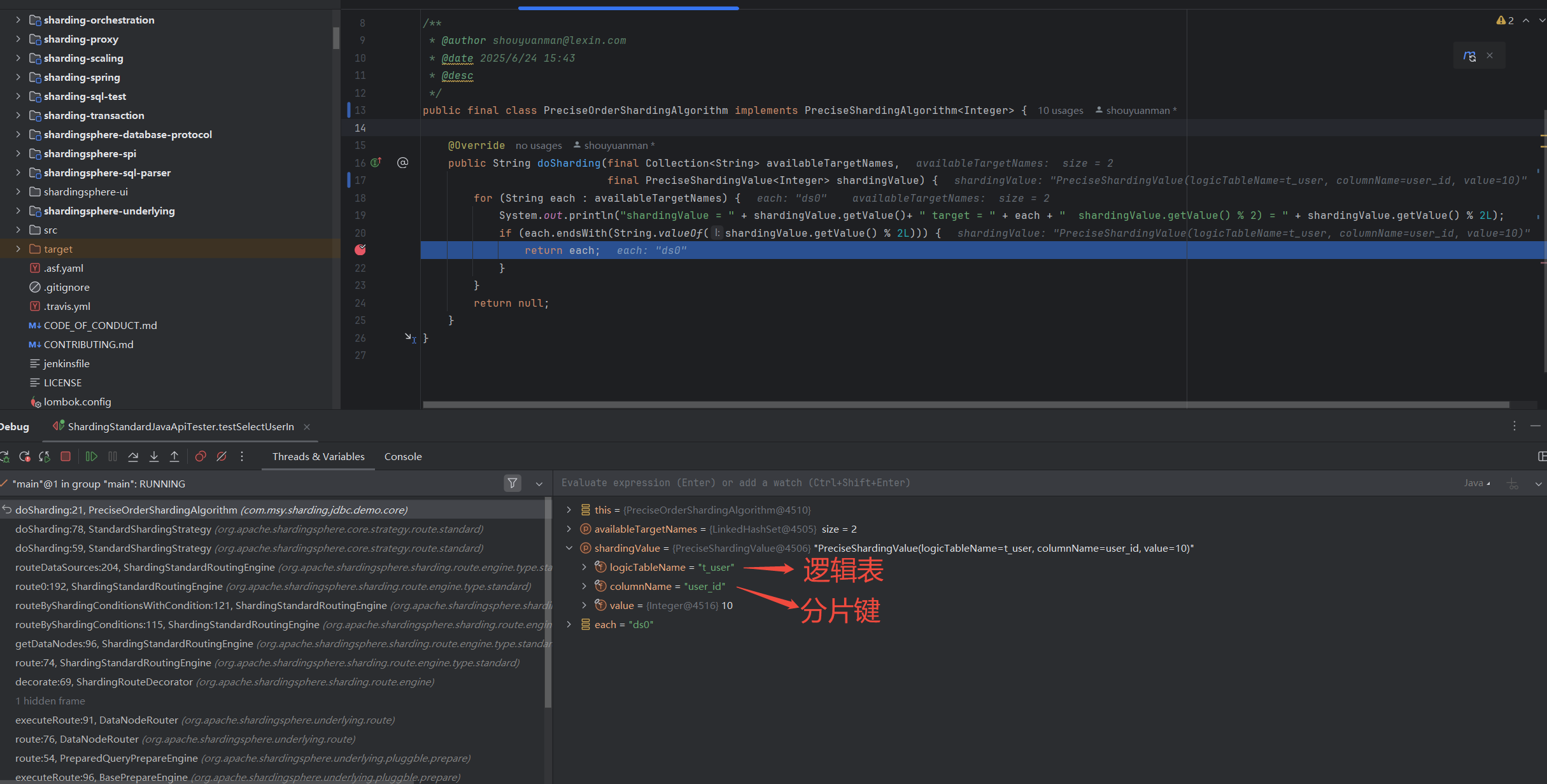Toggle Mute Breakpoints
This screenshot has height=784, width=1547.
click(x=222, y=456)
